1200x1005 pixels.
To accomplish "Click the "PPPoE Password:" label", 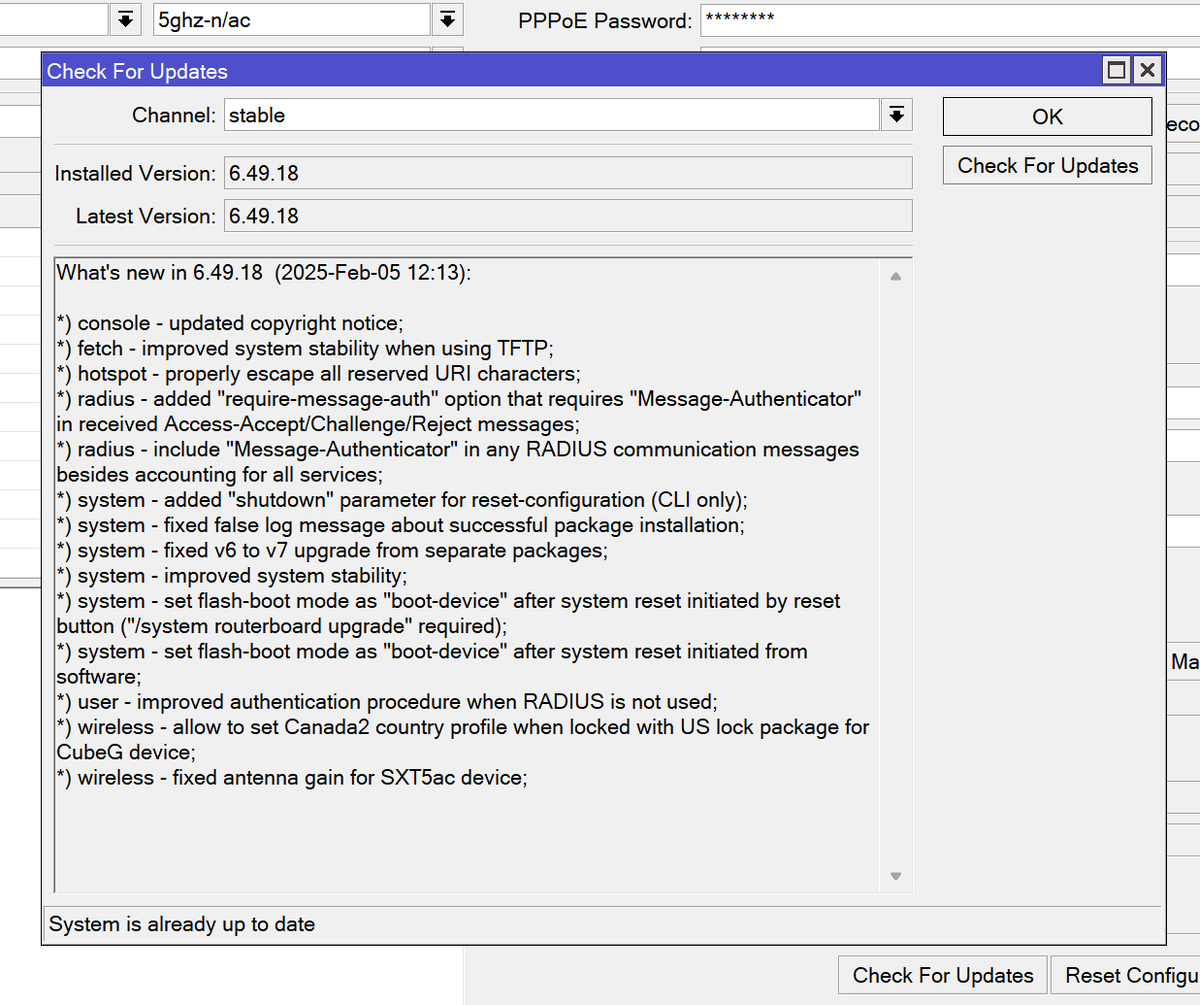I will [x=604, y=20].
